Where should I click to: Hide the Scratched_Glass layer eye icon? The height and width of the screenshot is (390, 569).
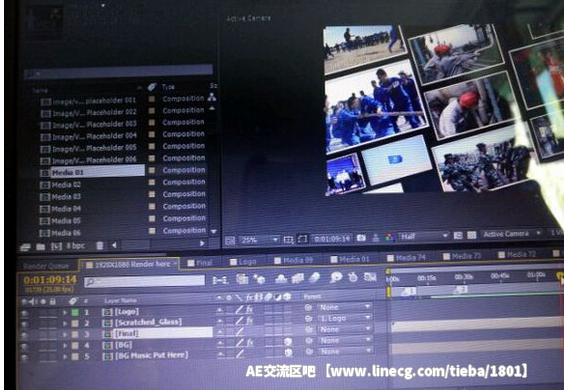tap(25, 324)
